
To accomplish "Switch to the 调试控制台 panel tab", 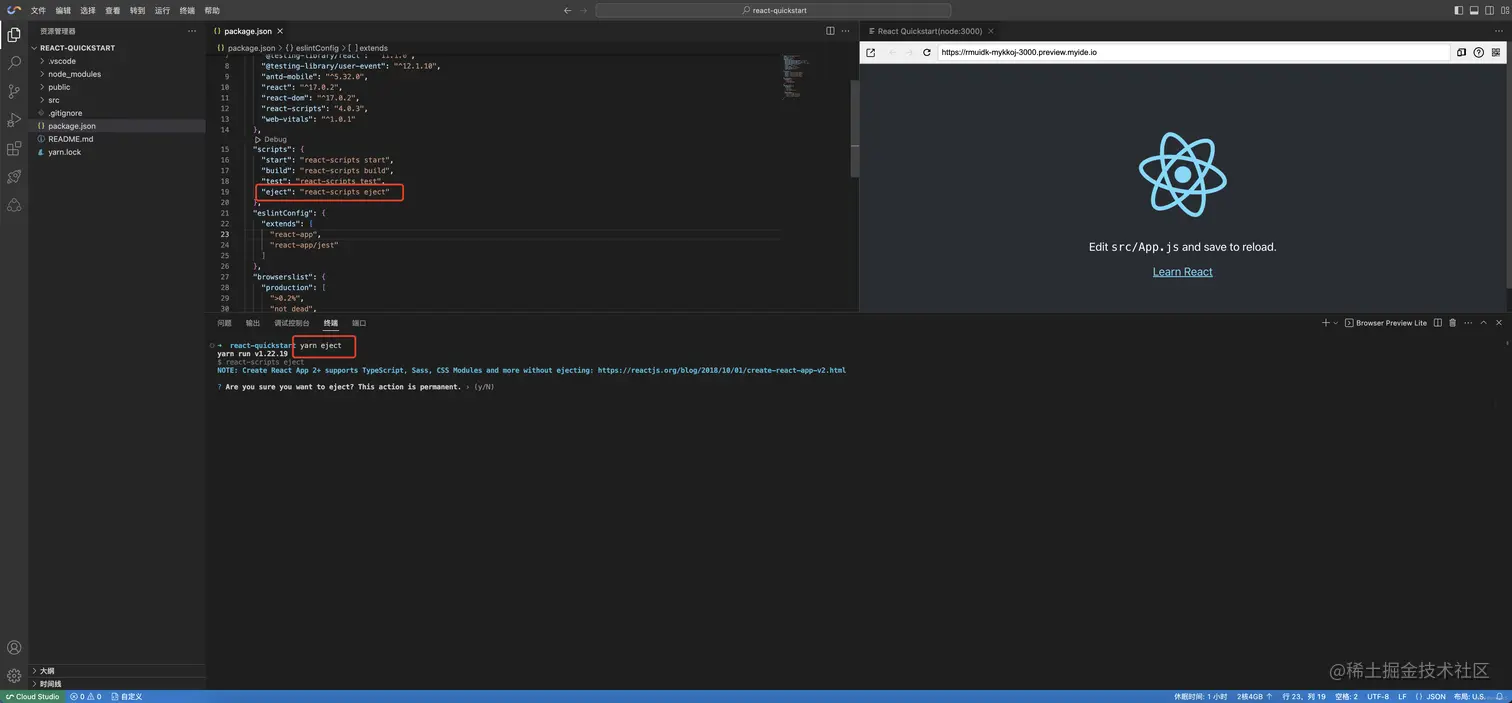I will [x=292, y=323].
